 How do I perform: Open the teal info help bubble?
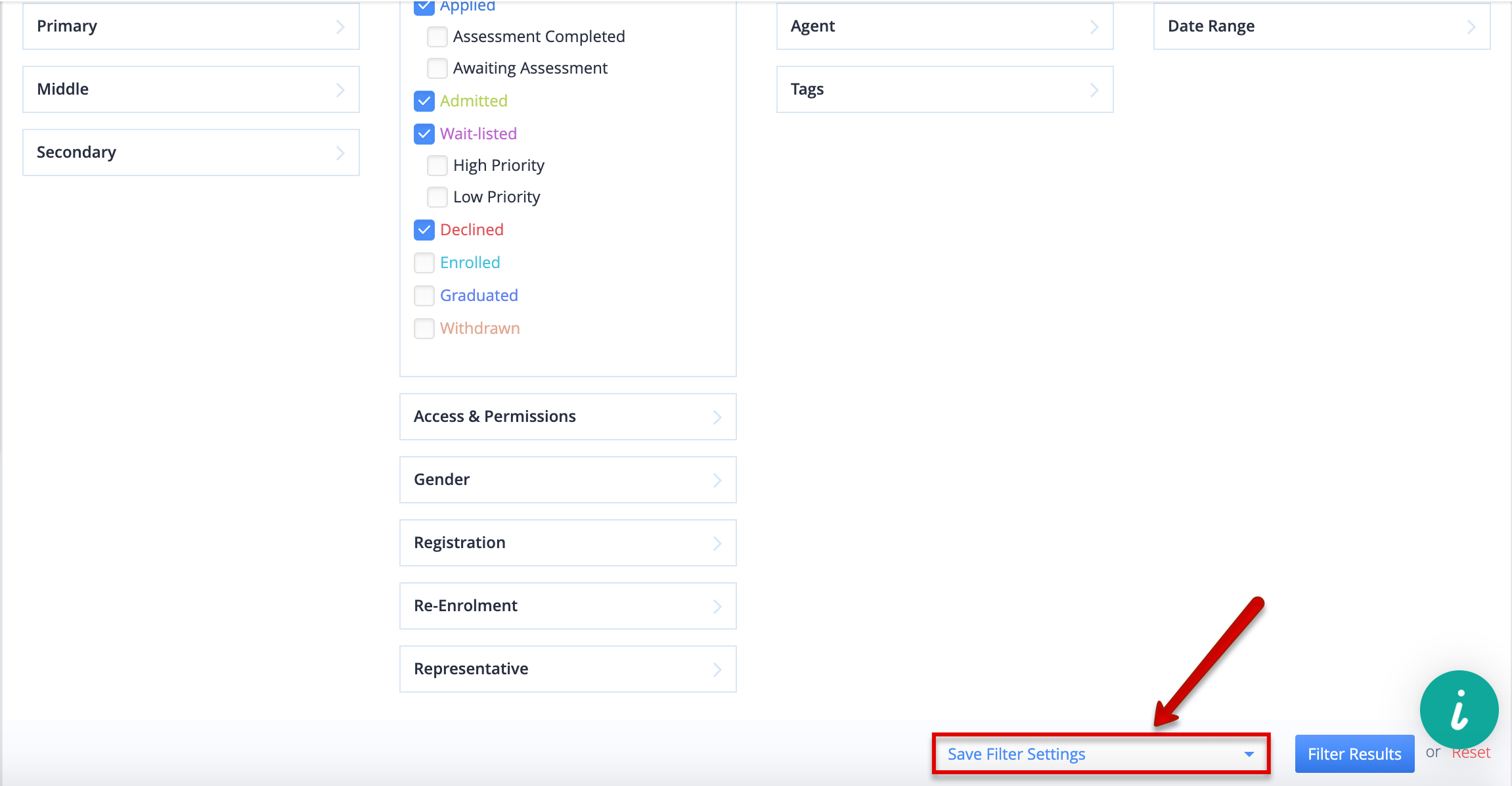tap(1459, 710)
